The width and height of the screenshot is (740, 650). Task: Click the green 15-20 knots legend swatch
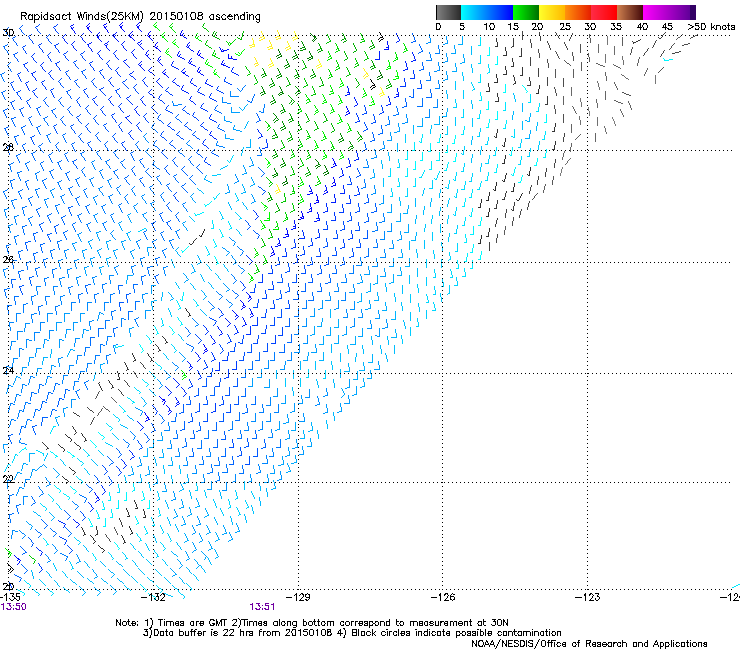(x=526, y=12)
